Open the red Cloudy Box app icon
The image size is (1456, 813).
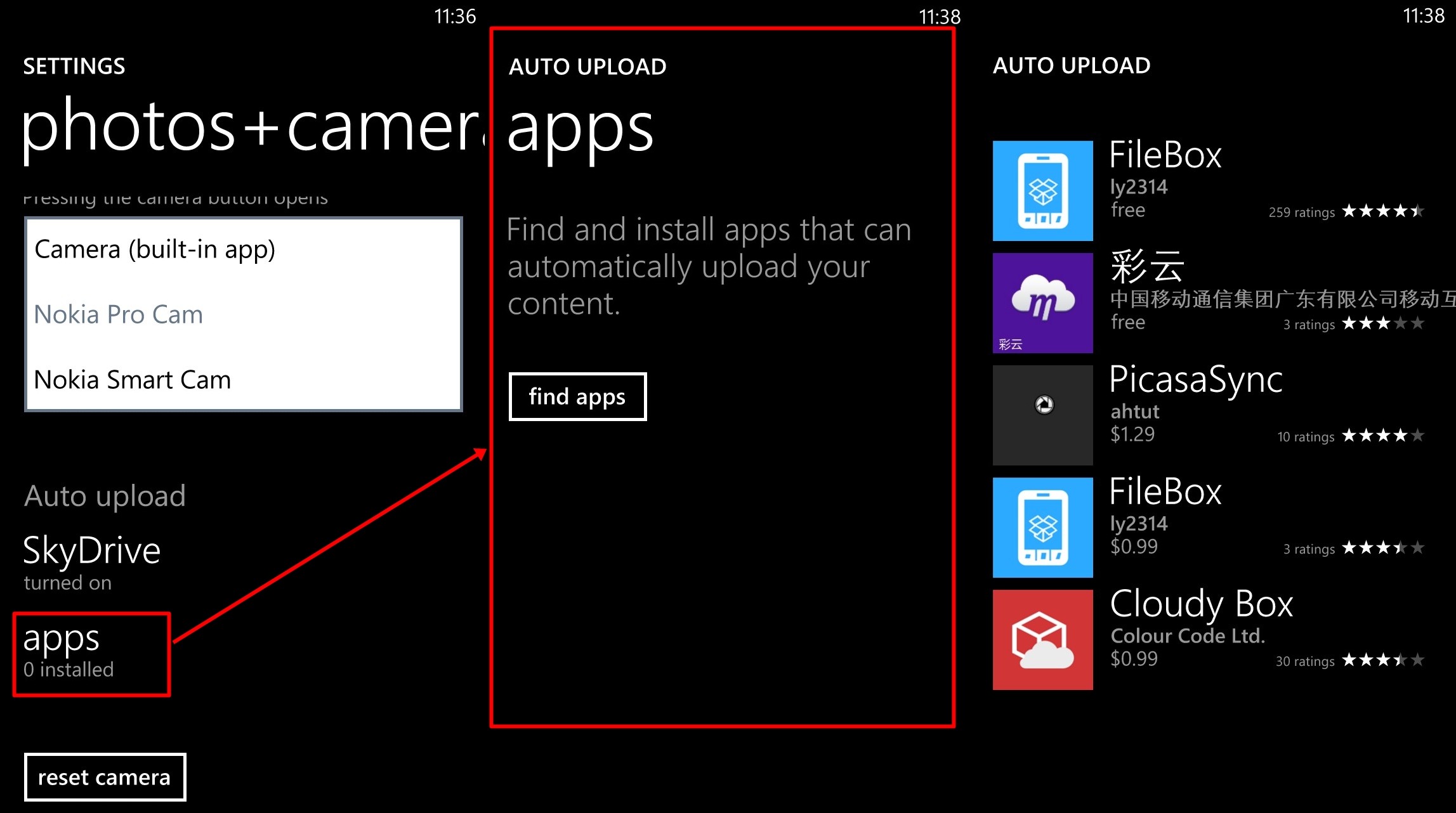[x=1042, y=640]
